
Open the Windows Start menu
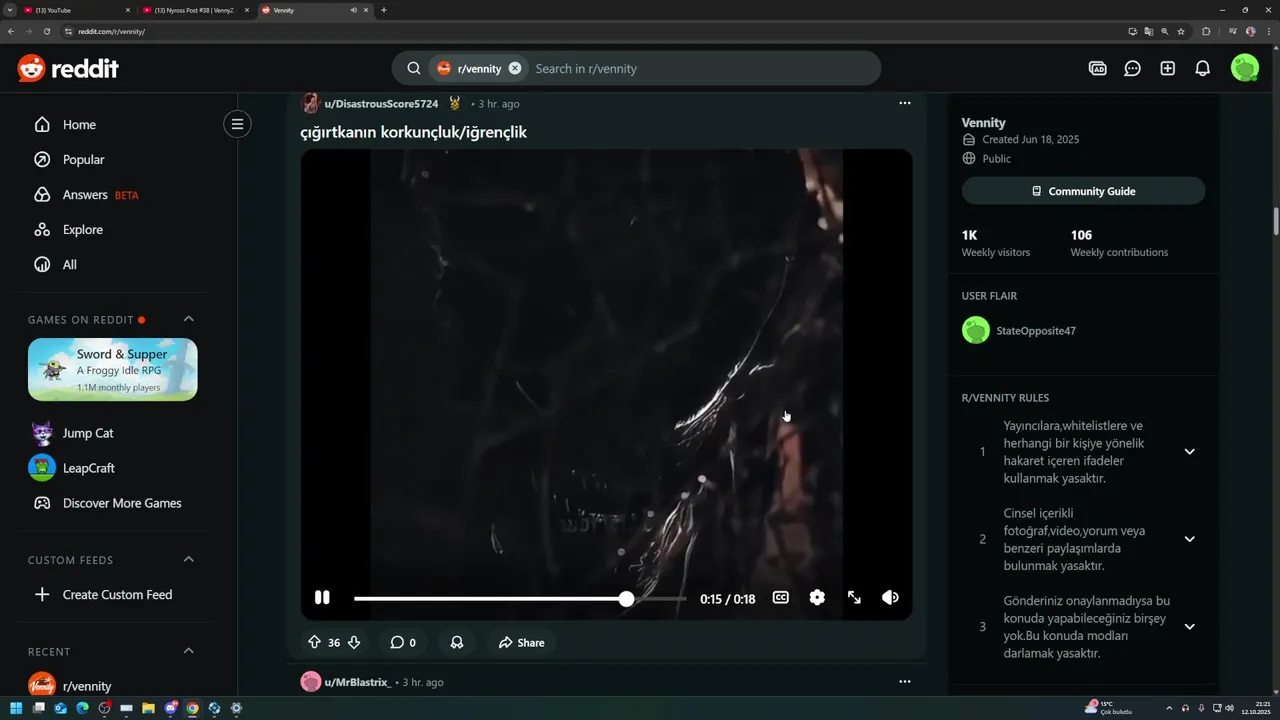point(16,708)
